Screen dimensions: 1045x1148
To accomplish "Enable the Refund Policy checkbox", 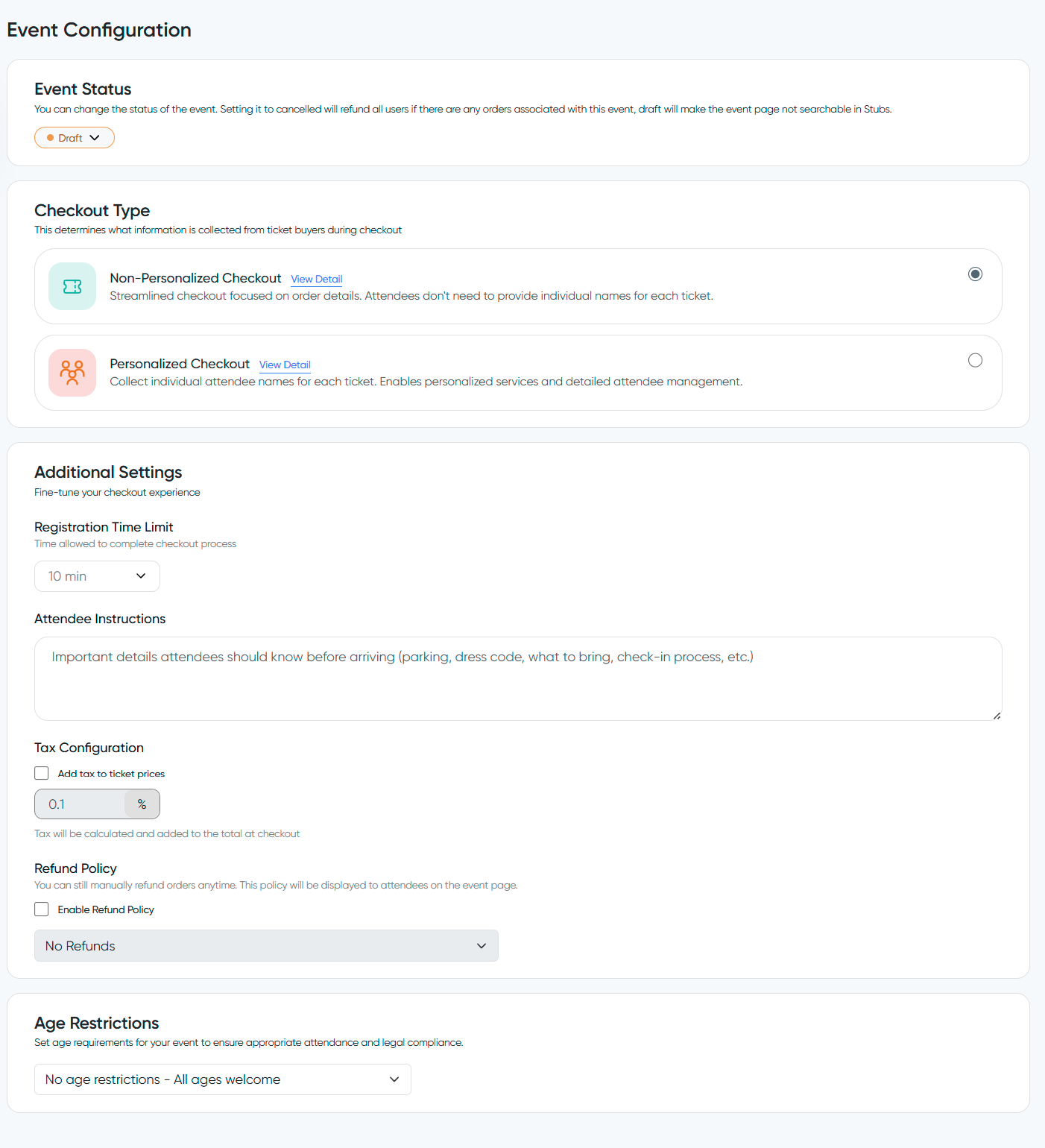I will [x=41, y=909].
